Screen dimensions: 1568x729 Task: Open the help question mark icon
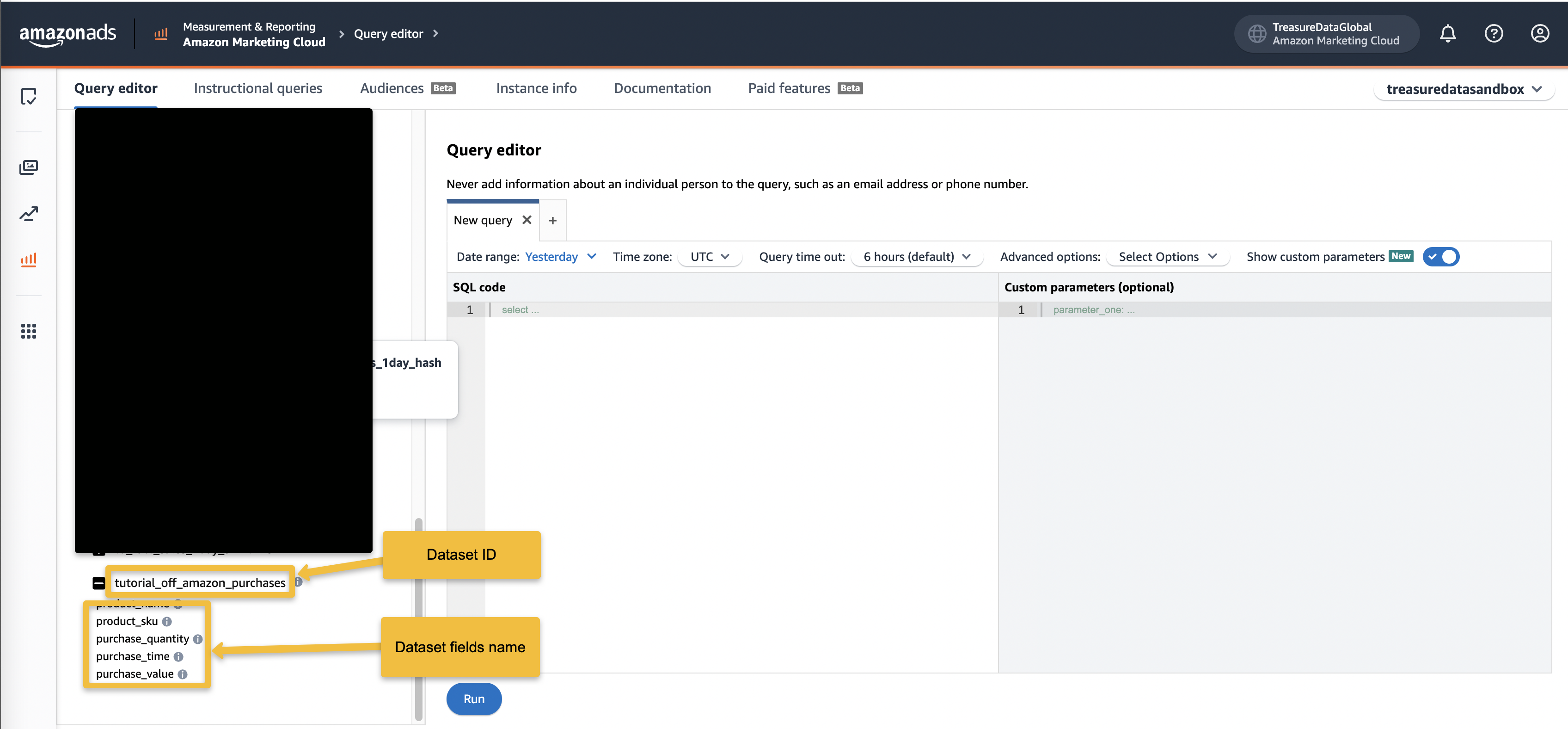[x=1493, y=33]
